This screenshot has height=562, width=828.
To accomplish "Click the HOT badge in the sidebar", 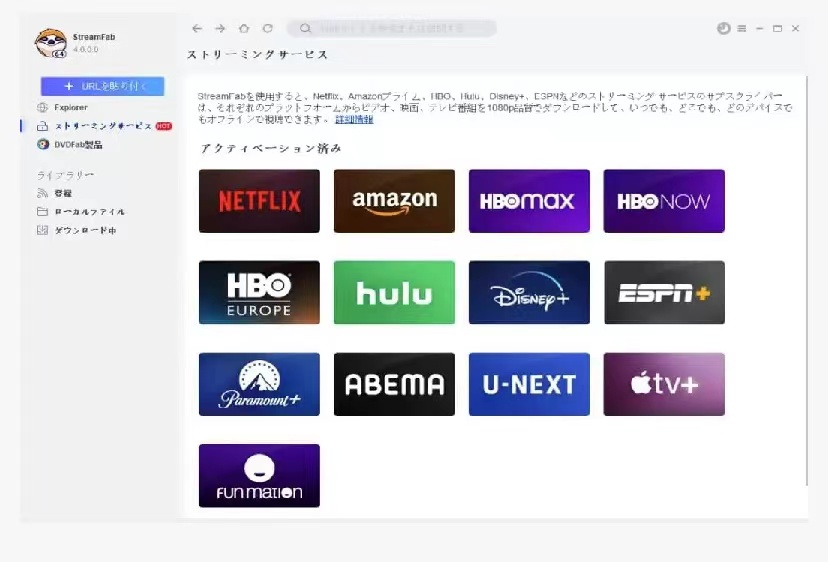I will 164,126.
